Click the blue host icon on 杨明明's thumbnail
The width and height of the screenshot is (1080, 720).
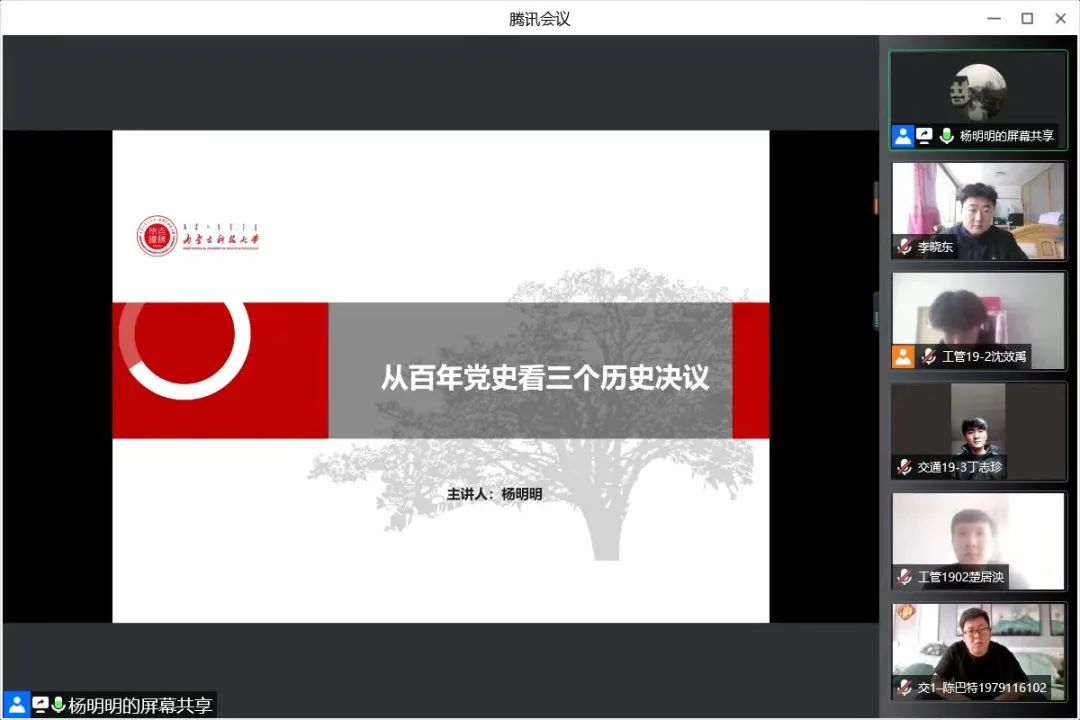pos(903,136)
